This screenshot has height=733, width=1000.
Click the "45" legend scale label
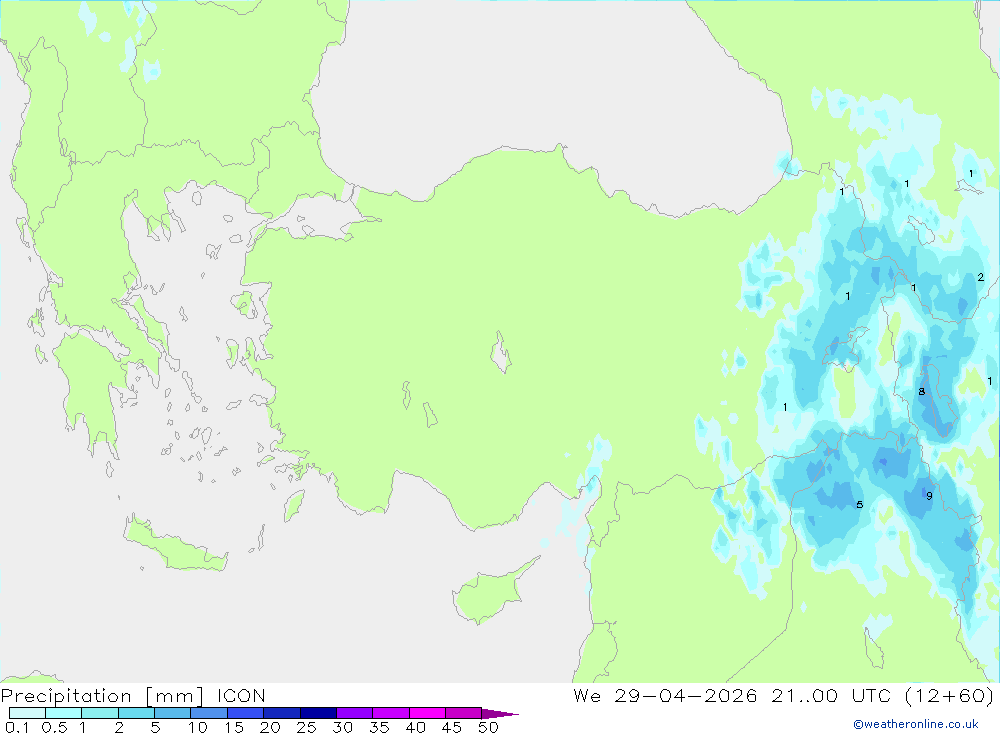[x=452, y=727]
